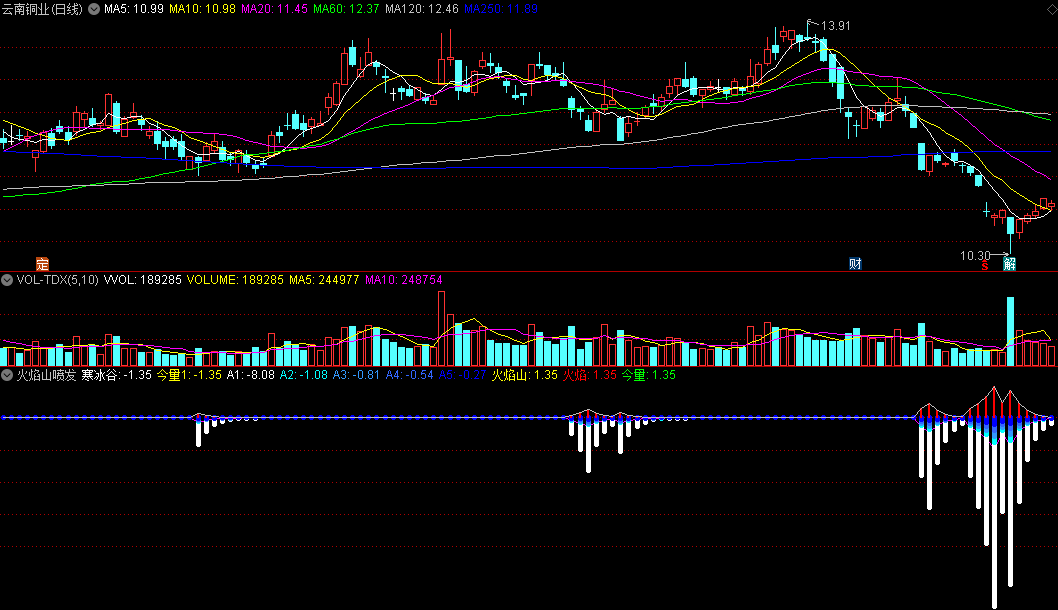The image size is (1058, 610).
Task: Click the red 火焰: 1.35 value
Action: 590,375
